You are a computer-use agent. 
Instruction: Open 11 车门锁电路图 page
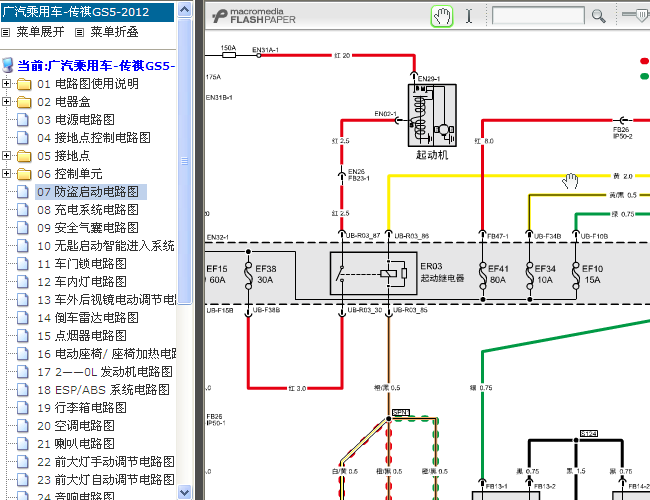pos(82,264)
